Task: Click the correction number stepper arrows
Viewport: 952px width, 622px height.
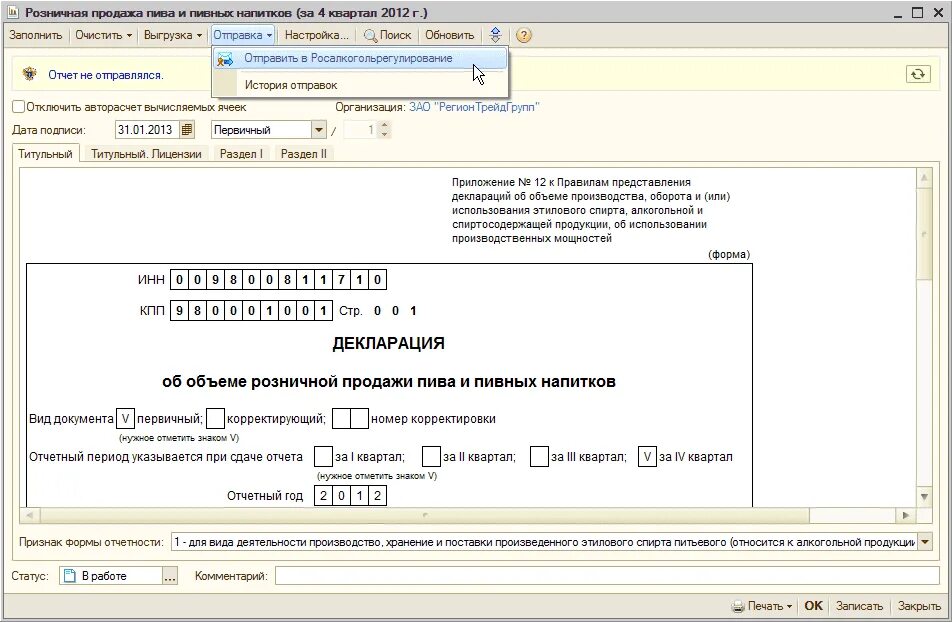Action: (x=384, y=129)
